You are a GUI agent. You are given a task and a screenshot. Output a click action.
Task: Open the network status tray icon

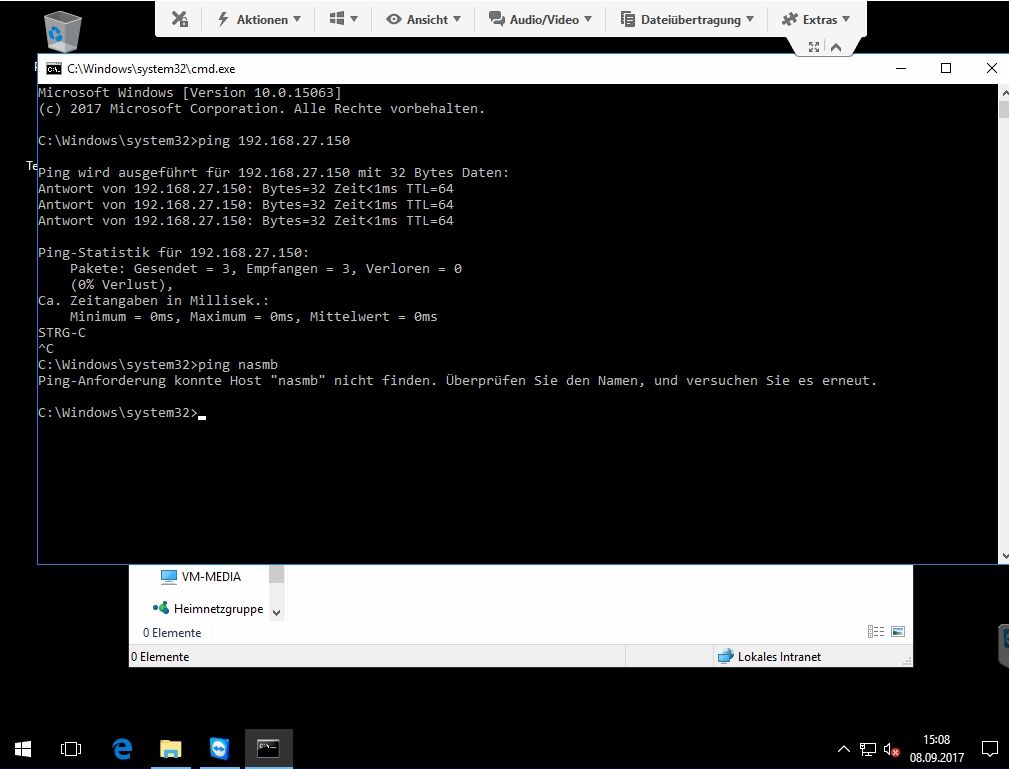pyautogui.click(x=867, y=749)
